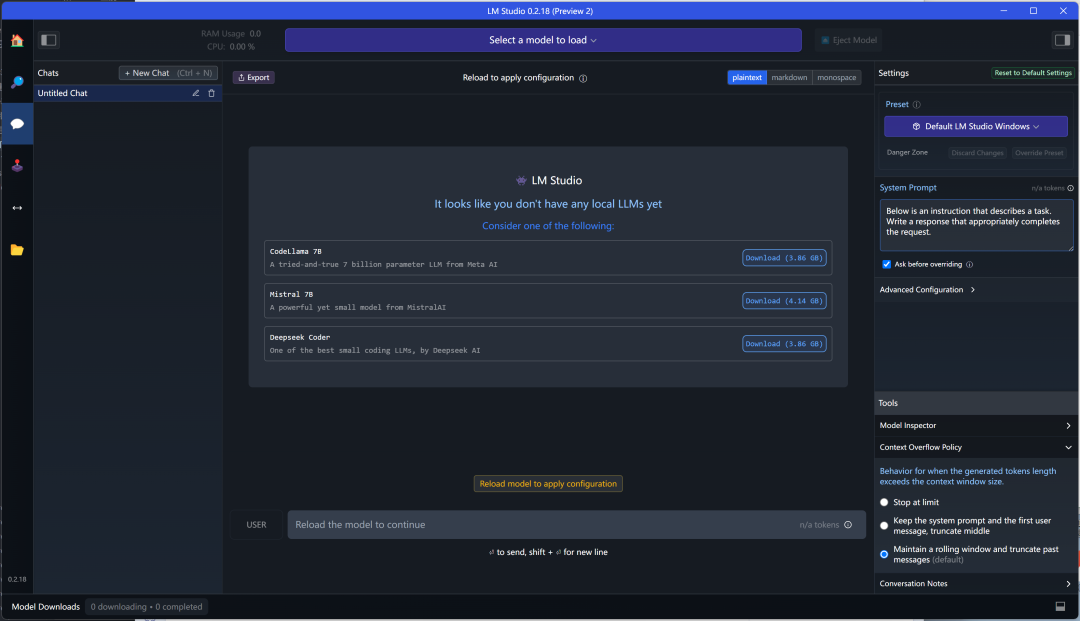Click Override Preset in Danger Zone

pos(1039,153)
